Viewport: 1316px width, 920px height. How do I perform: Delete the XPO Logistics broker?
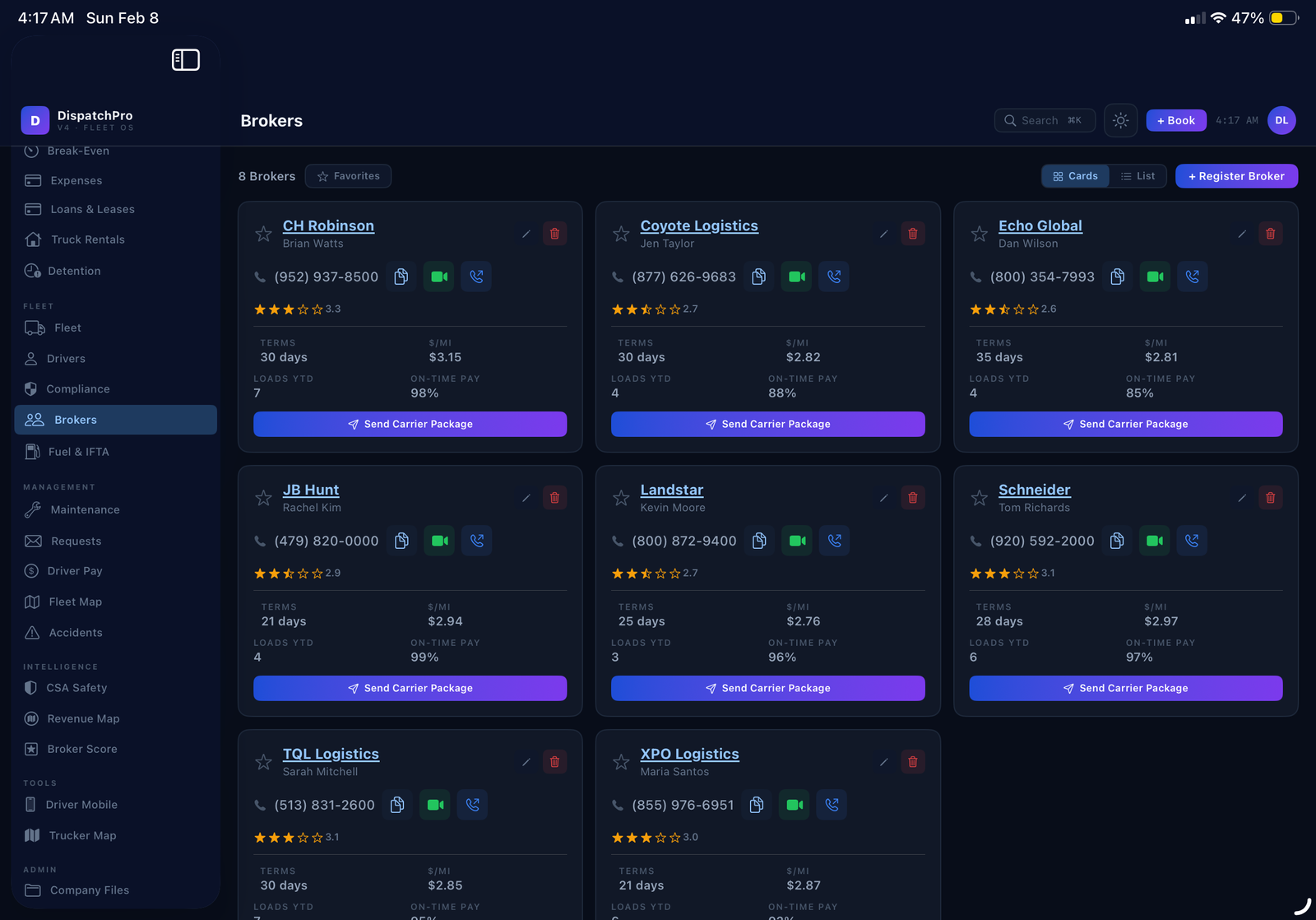point(912,762)
